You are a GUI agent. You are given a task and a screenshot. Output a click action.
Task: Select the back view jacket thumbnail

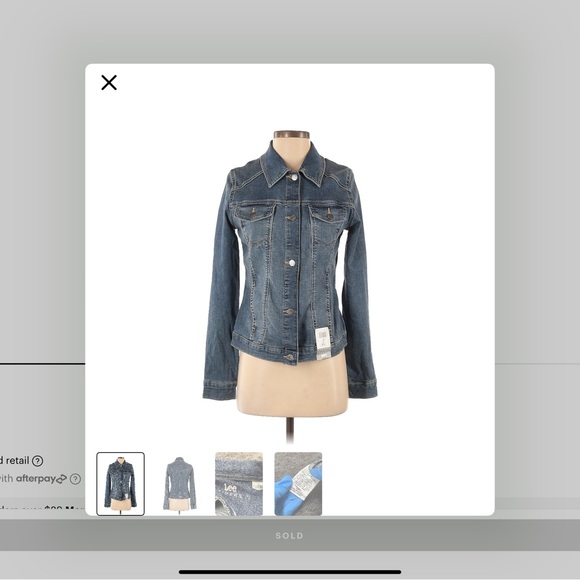tap(180, 484)
